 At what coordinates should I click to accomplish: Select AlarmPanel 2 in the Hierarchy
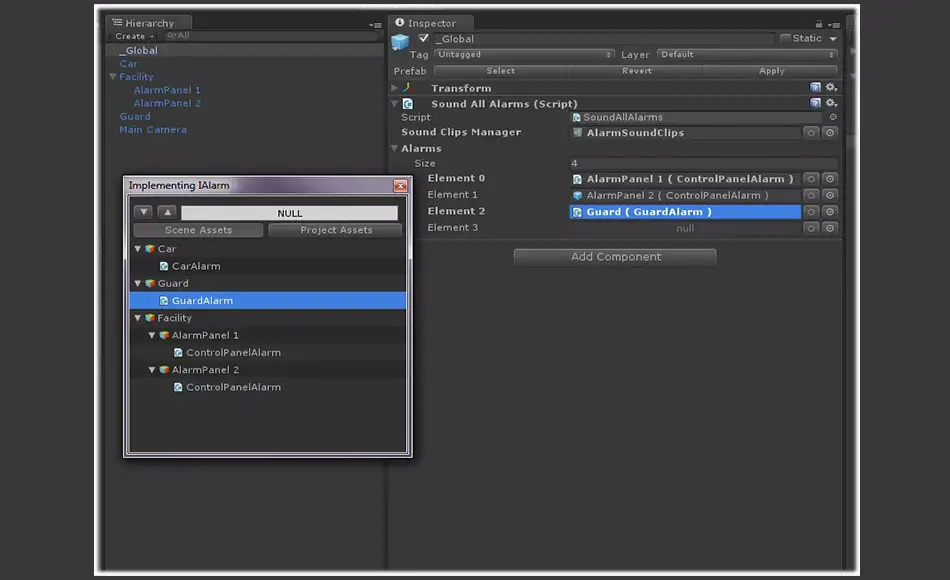[x=167, y=104]
